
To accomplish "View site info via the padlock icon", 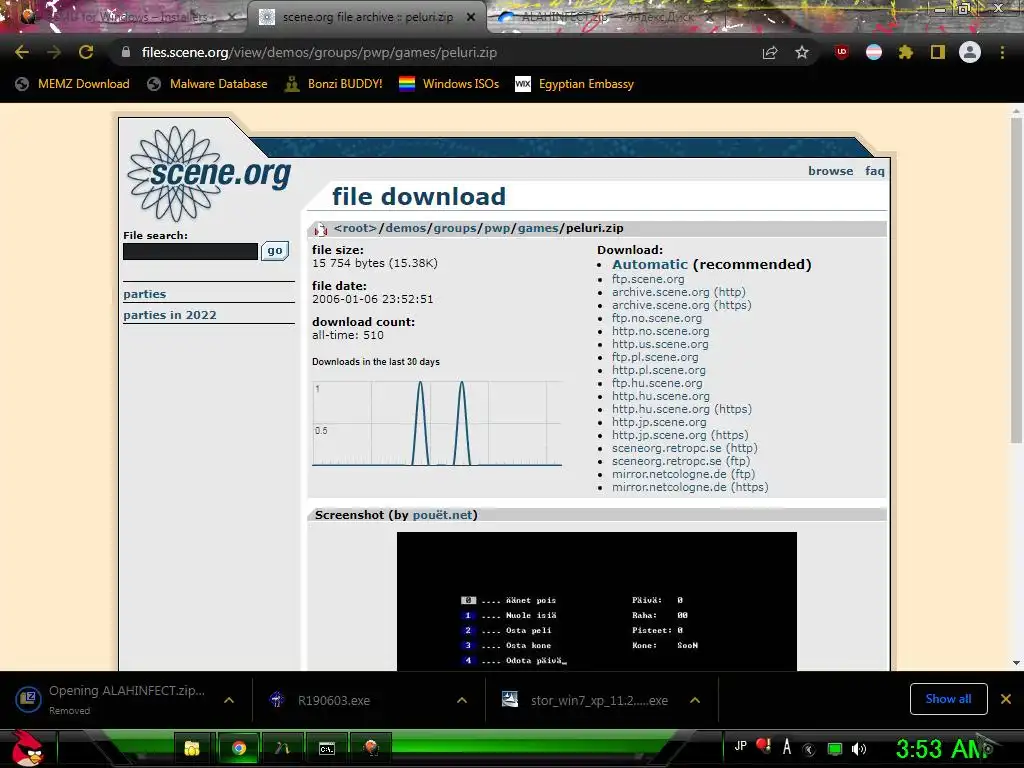I will tap(126, 52).
